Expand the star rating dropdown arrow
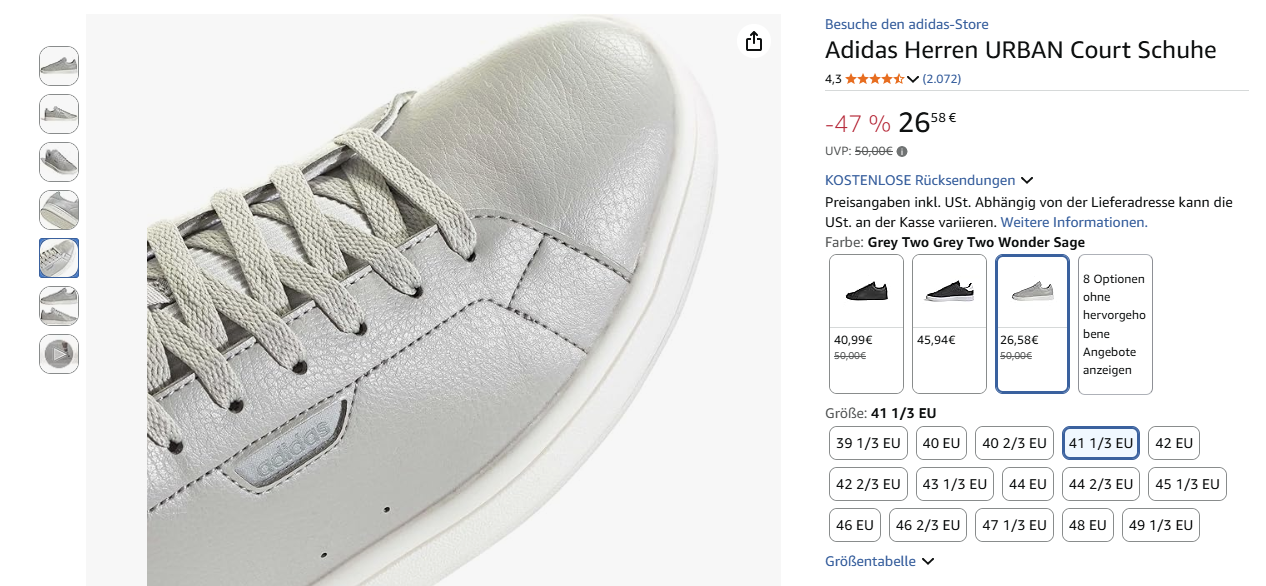This screenshot has height=586, width=1266. (913, 79)
